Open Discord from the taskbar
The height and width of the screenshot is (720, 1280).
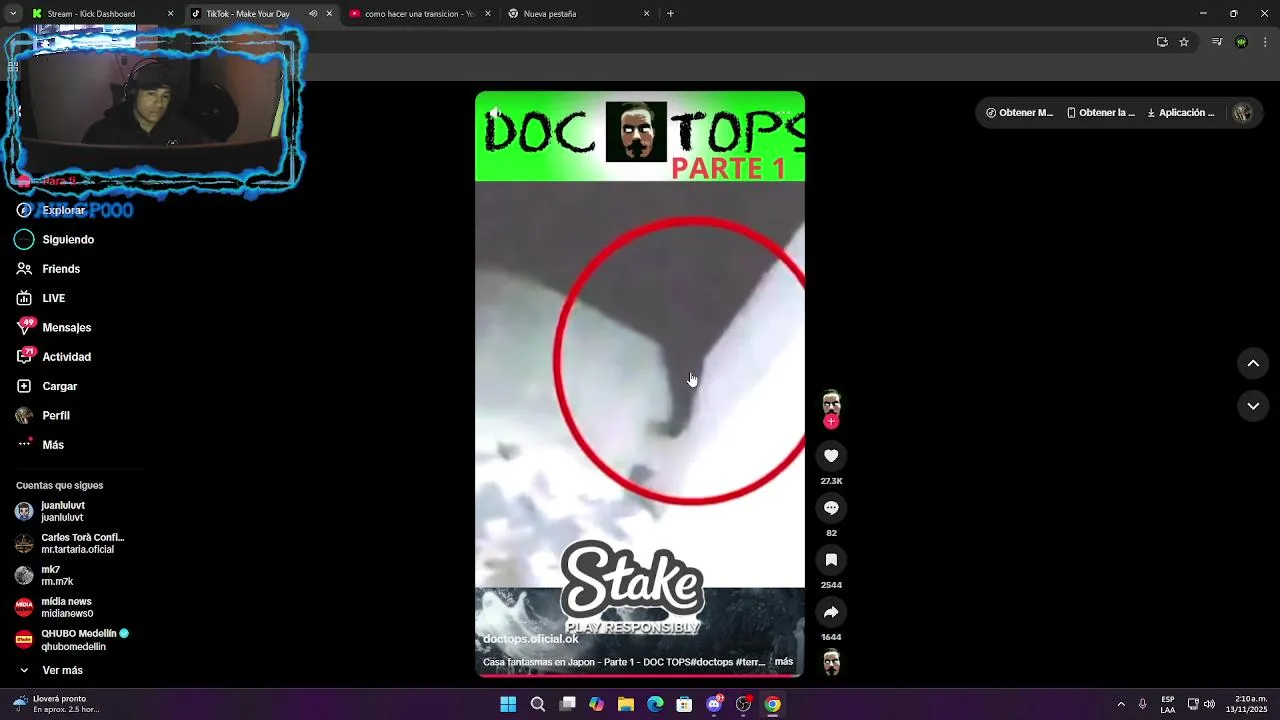714,704
